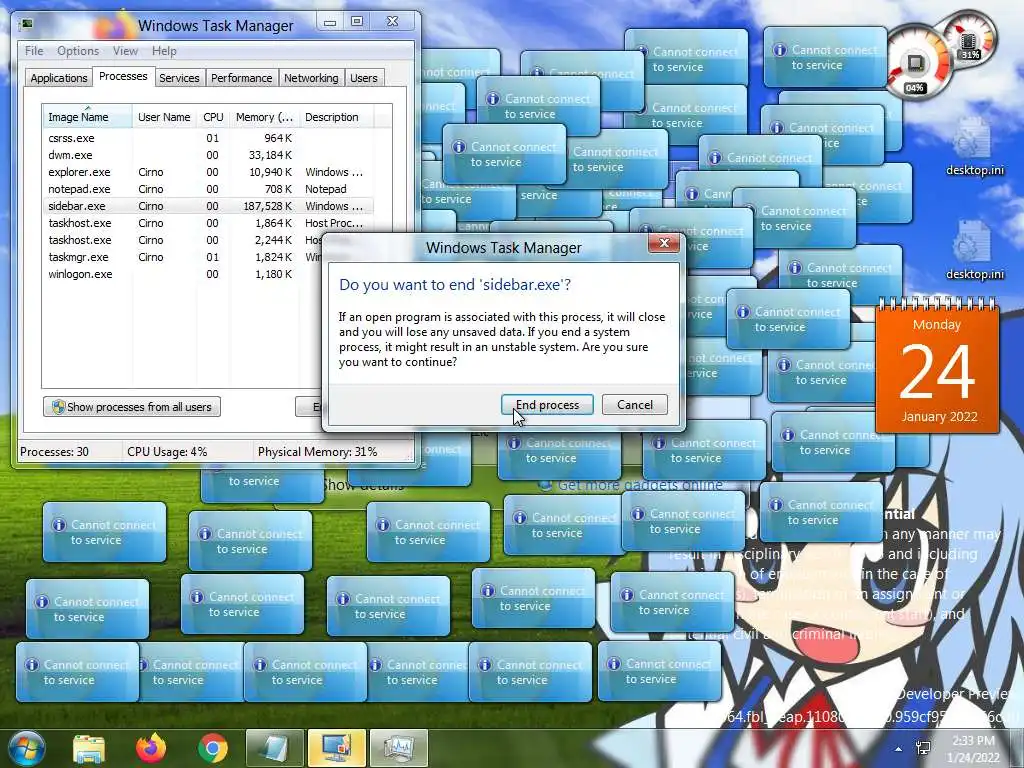Click End process in the confirmation dialog
Image resolution: width=1024 pixels, height=768 pixels.
tap(547, 405)
